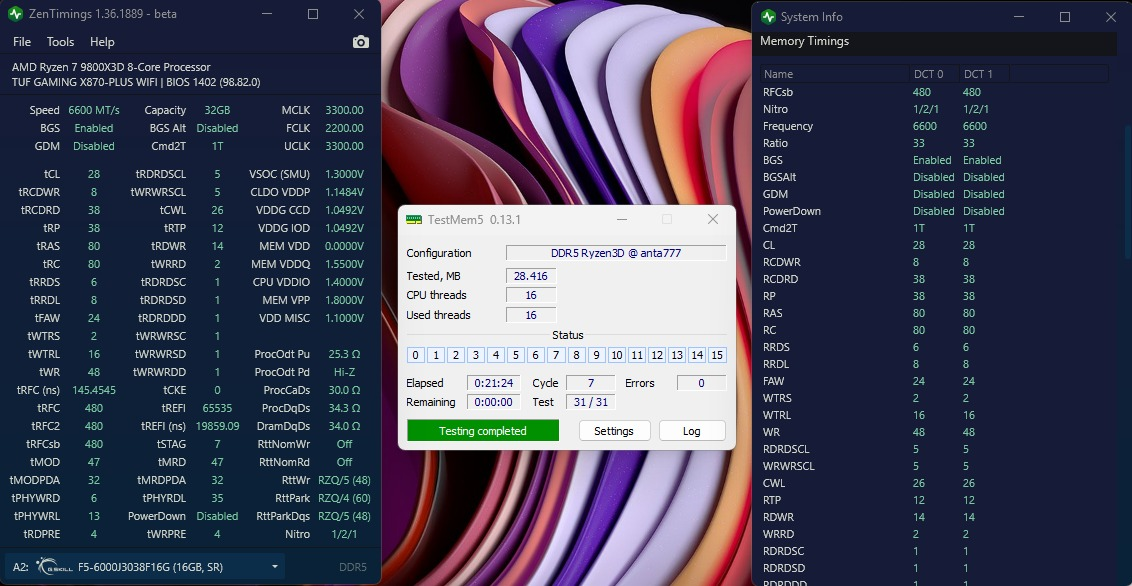The height and width of the screenshot is (586, 1132).
Task: Click the 32GB Capacity value
Action: 217,110
